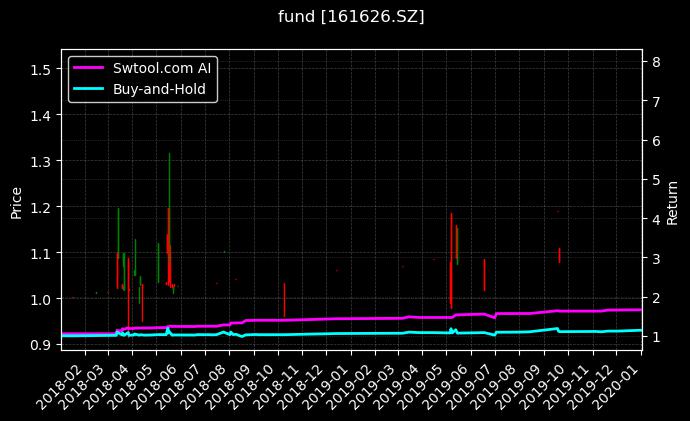This screenshot has height=421, width=690.
Task: Click the tallest green candlestick near 2018-06
Action: 170,200
